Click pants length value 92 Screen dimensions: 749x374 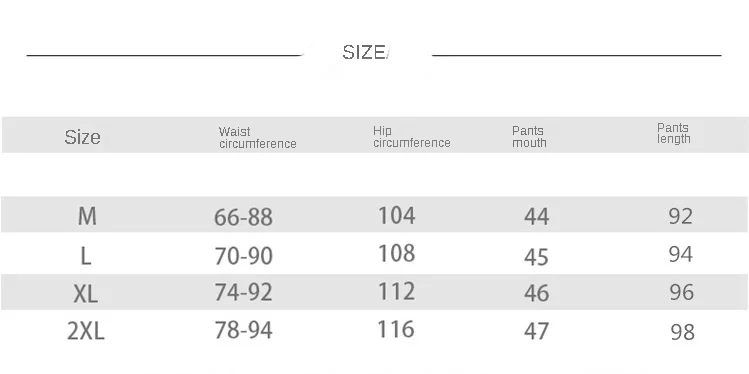[x=681, y=216]
